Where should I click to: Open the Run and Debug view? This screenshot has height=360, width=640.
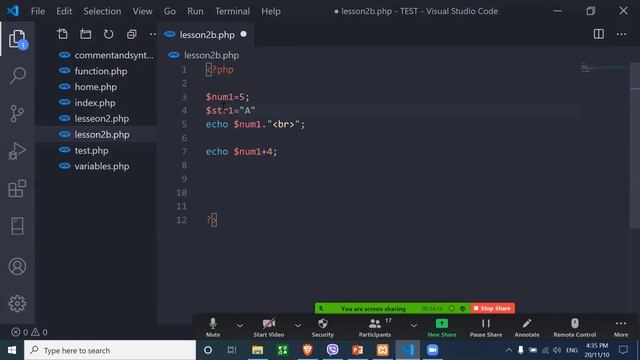pos(17,151)
